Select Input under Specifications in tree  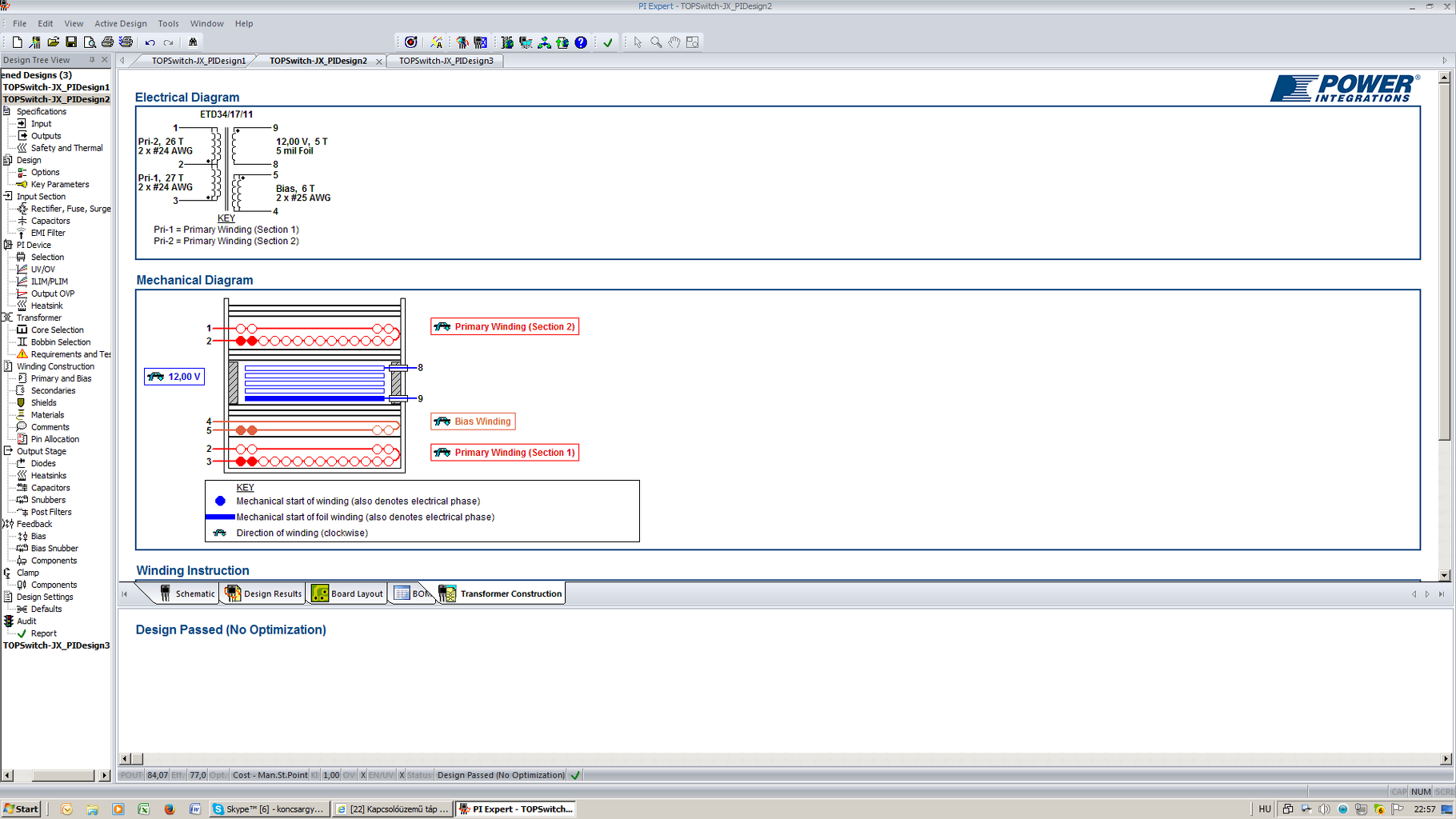pos(41,124)
